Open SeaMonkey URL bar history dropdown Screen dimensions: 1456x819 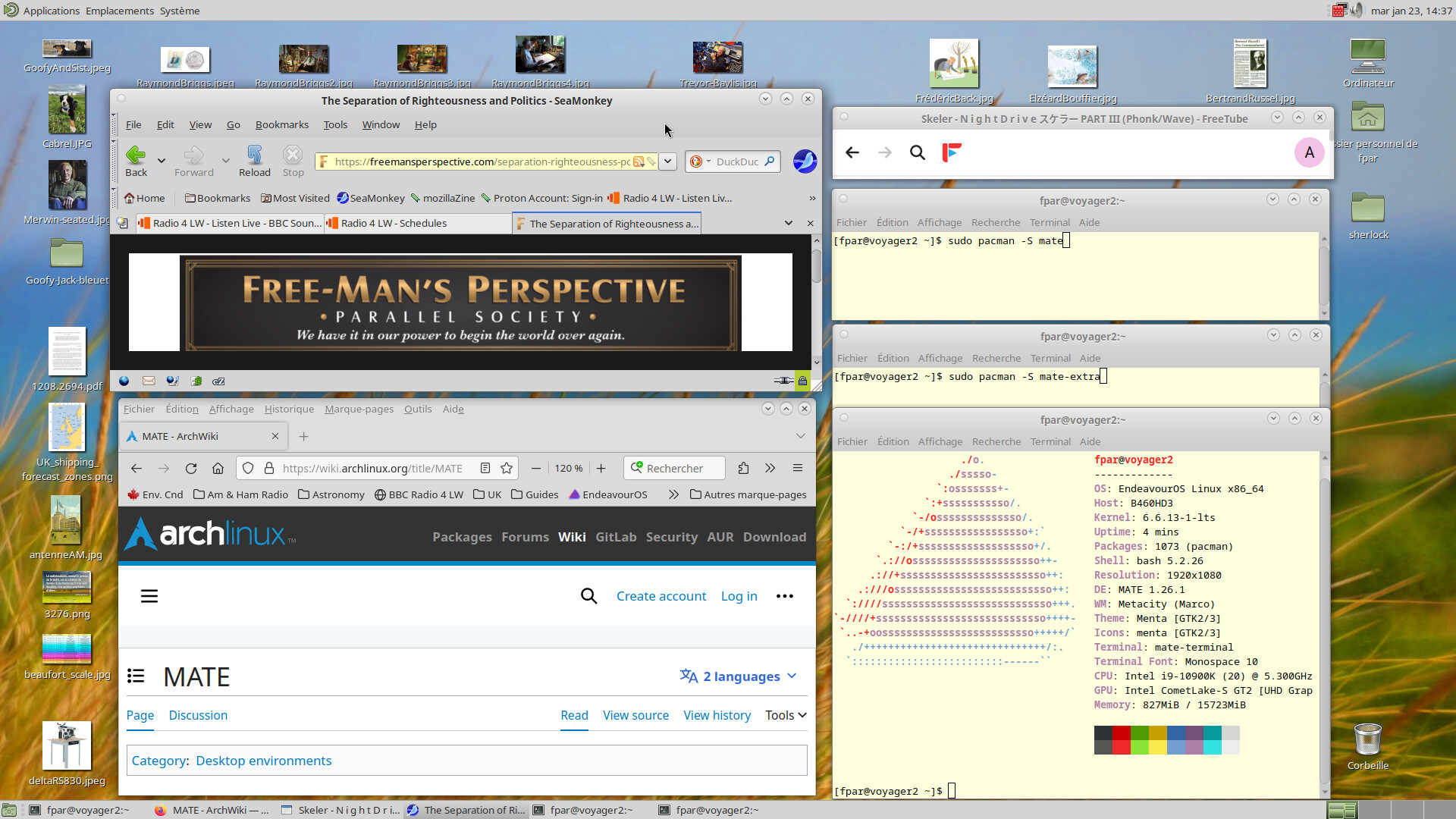click(667, 161)
